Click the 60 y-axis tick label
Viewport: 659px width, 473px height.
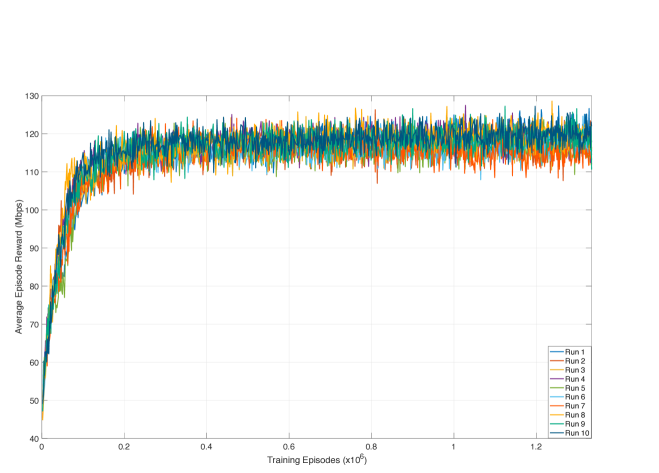pos(34,363)
